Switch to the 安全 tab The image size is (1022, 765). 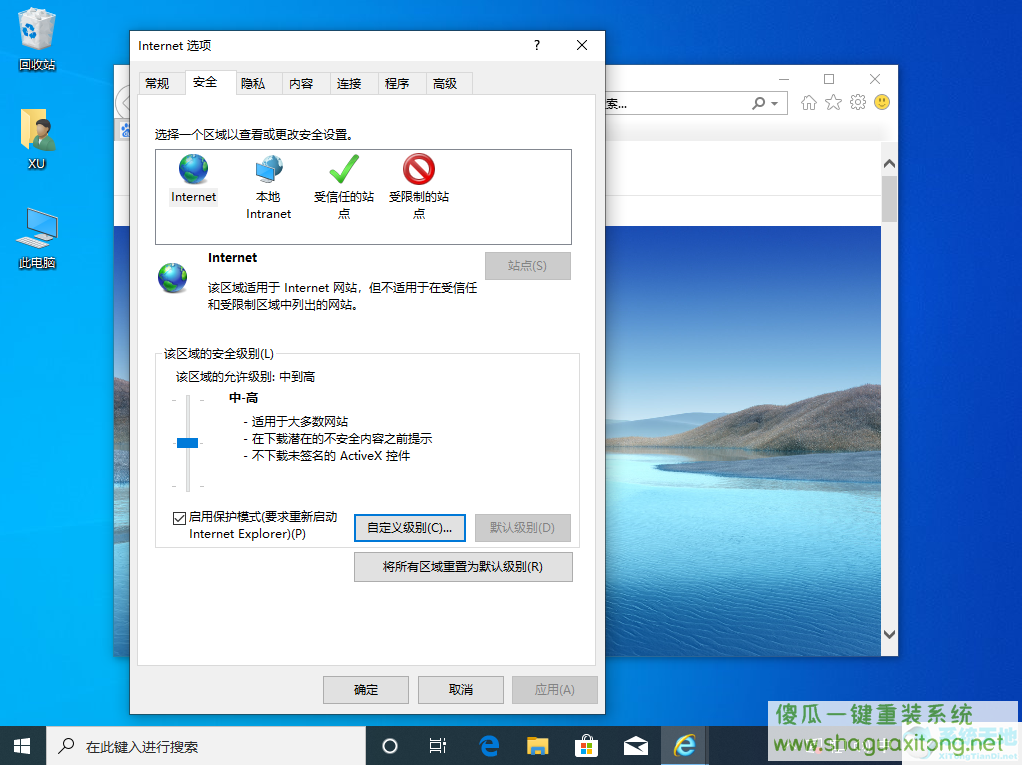tap(205, 82)
